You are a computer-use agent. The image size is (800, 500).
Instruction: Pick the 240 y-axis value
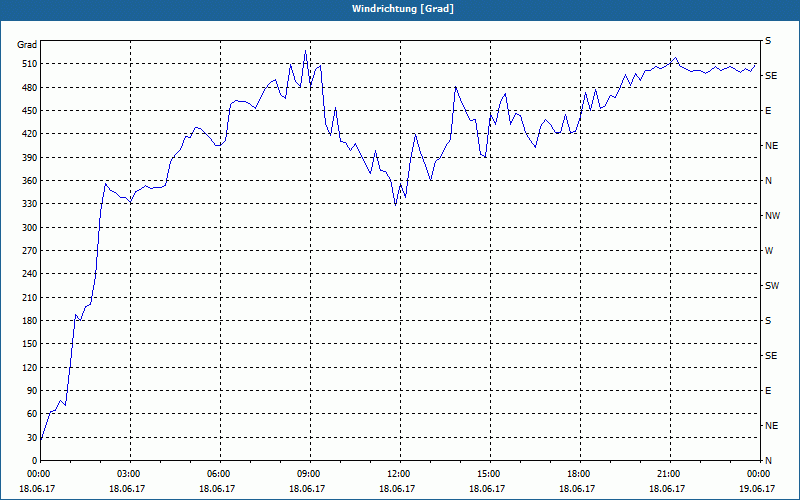click(x=29, y=274)
